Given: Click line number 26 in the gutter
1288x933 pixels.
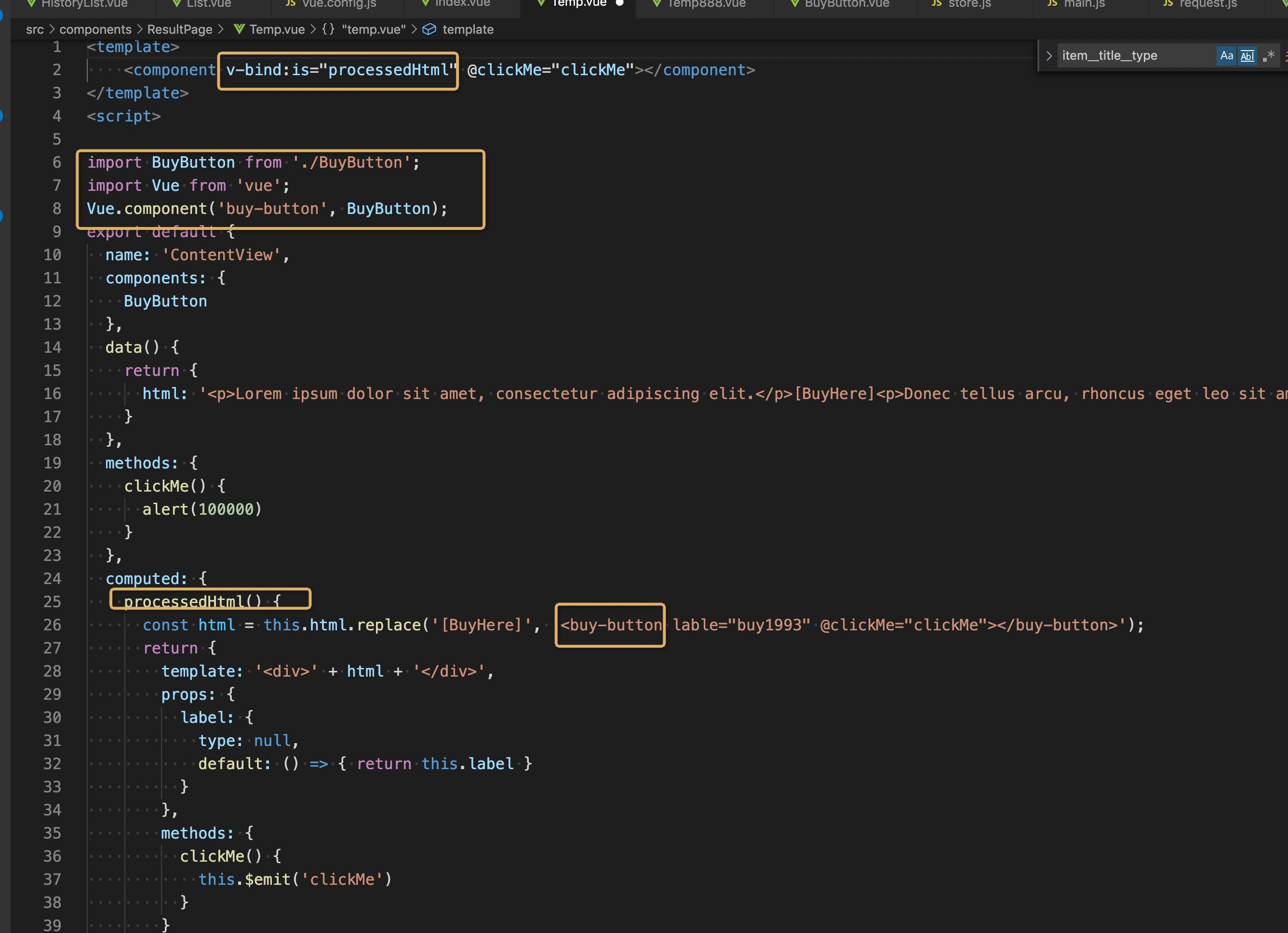Looking at the screenshot, I should (x=52, y=625).
